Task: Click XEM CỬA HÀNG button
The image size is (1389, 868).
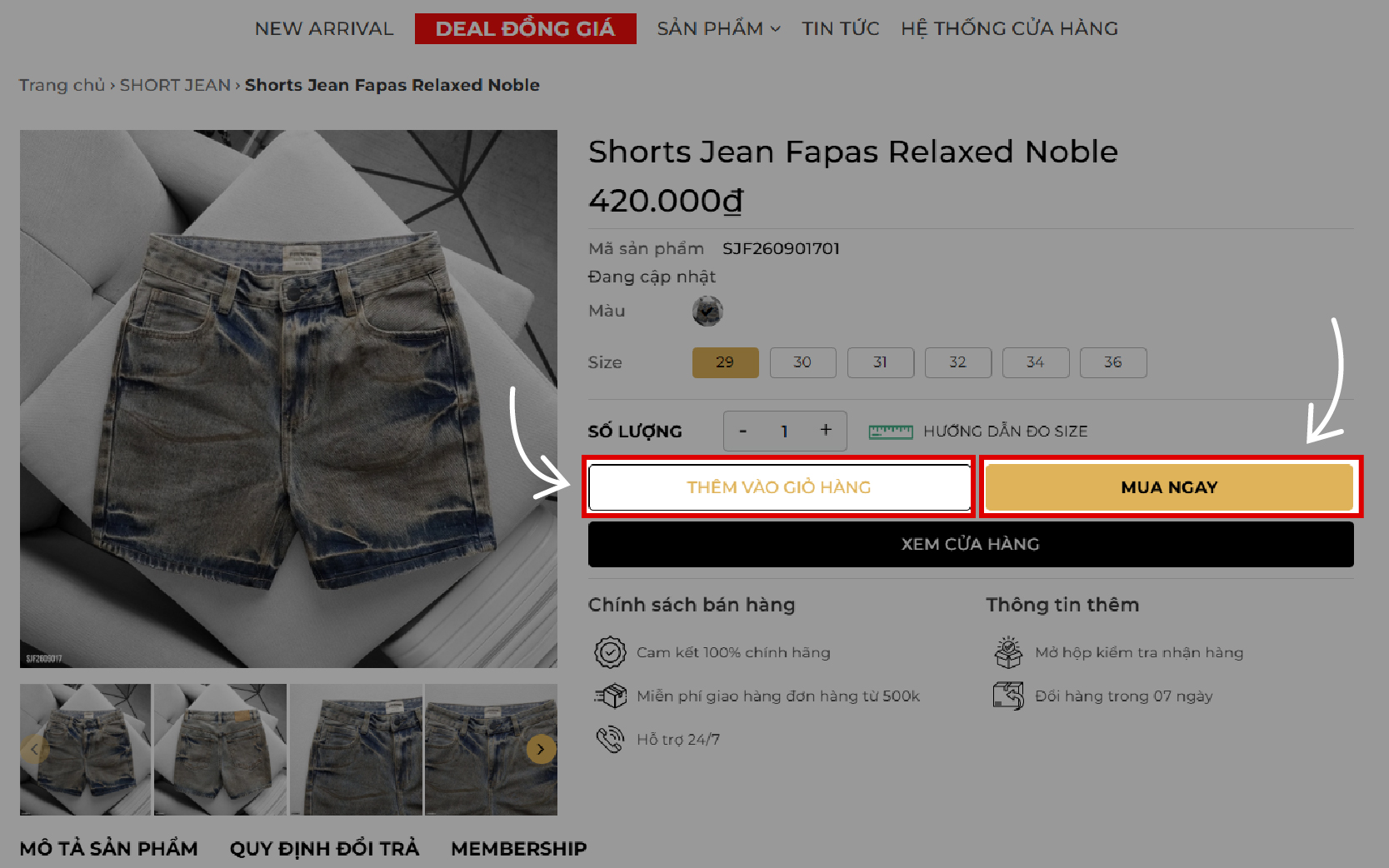Action: coord(971,544)
